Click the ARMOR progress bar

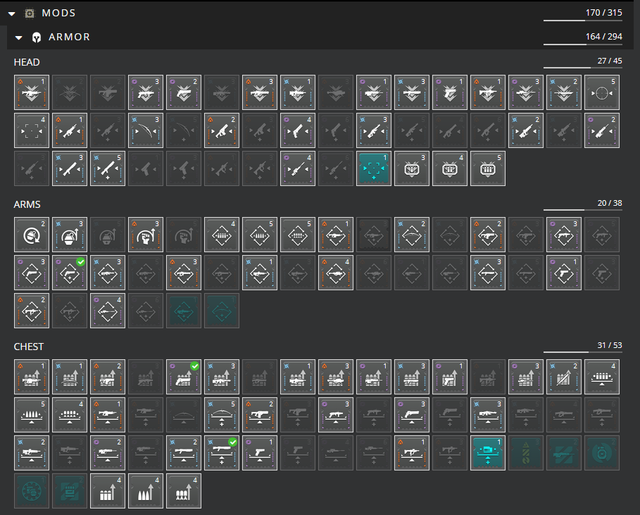point(583,44)
